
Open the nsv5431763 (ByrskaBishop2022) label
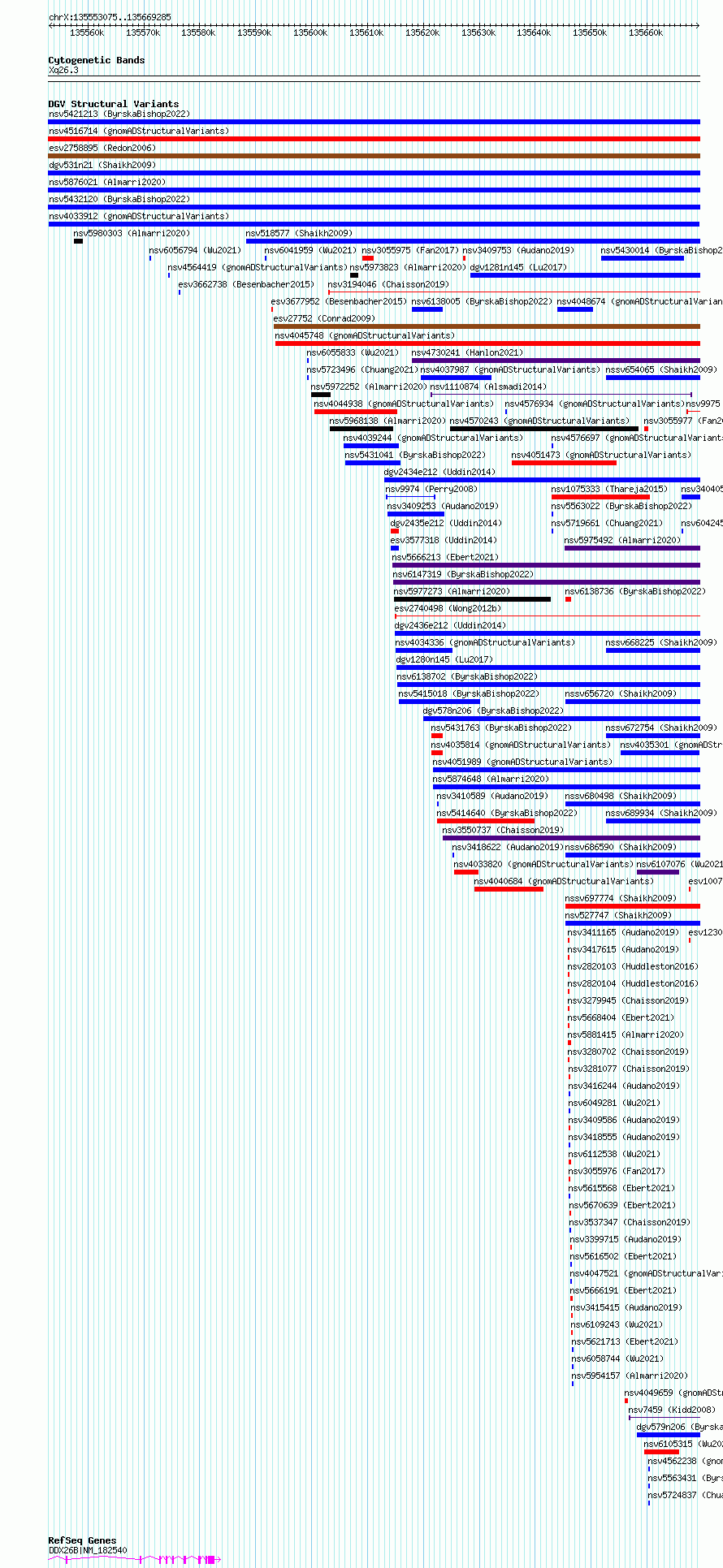[x=501, y=728]
